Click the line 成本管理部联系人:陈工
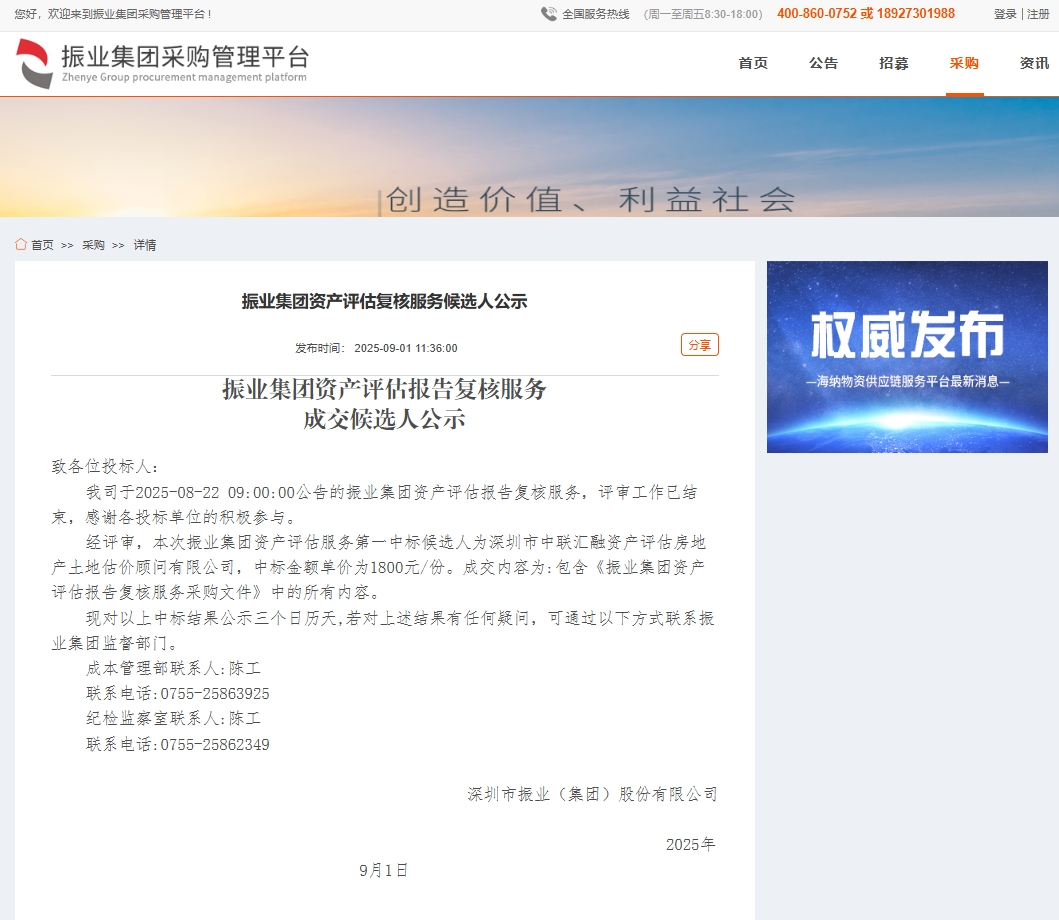 click(x=173, y=668)
